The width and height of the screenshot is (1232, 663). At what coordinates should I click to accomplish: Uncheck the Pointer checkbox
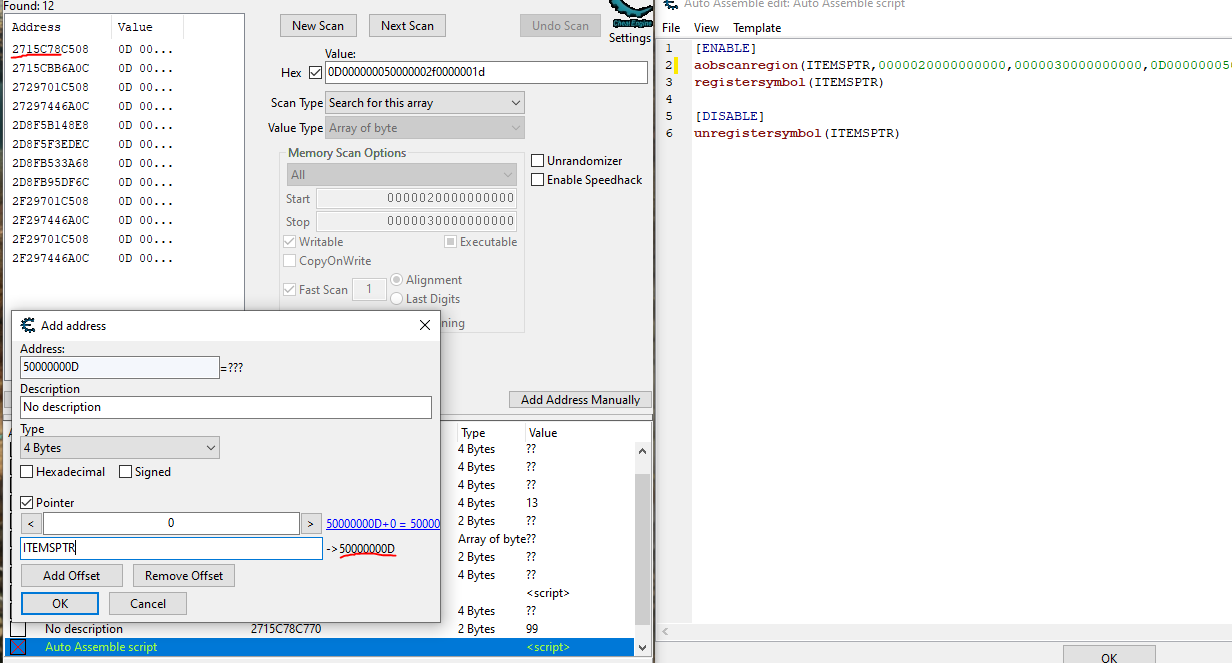coord(28,503)
